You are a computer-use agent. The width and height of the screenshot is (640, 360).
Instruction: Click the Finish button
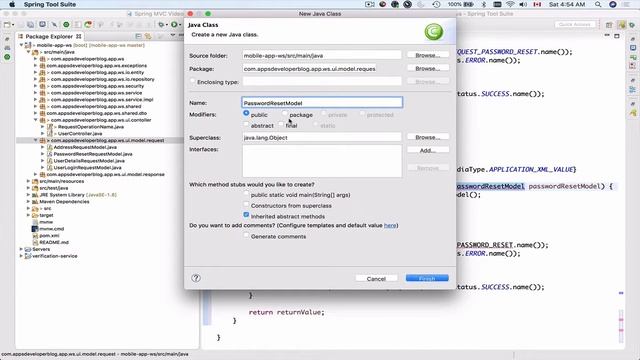pos(427,278)
